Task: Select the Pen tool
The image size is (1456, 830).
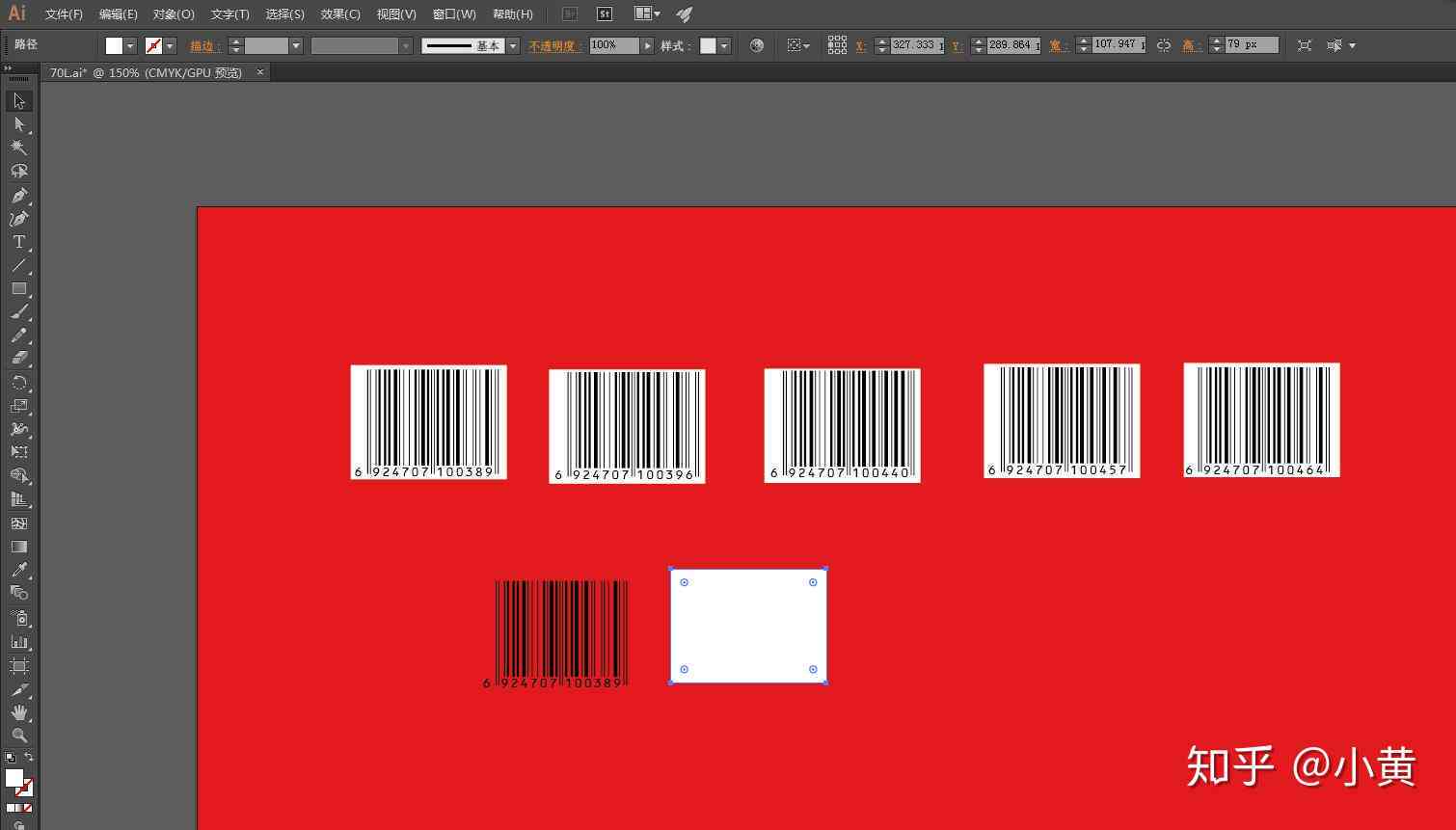Action: click(18, 195)
